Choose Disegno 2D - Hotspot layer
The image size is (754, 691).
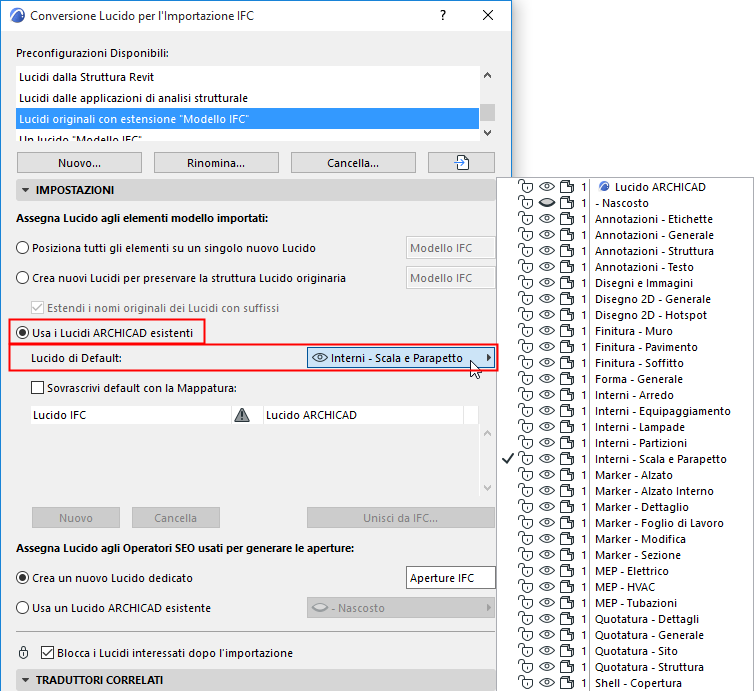(x=651, y=315)
